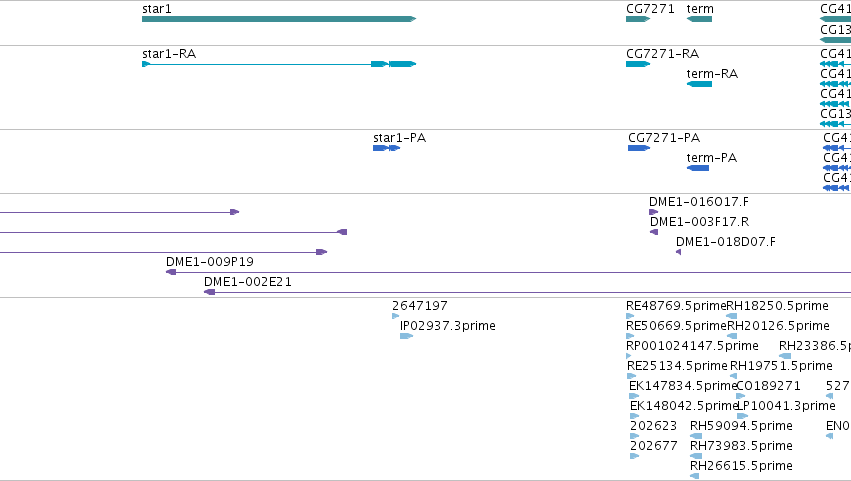Click the DME1-018D07.F marker
Screen dimensions: 851x481
(x=678, y=252)
